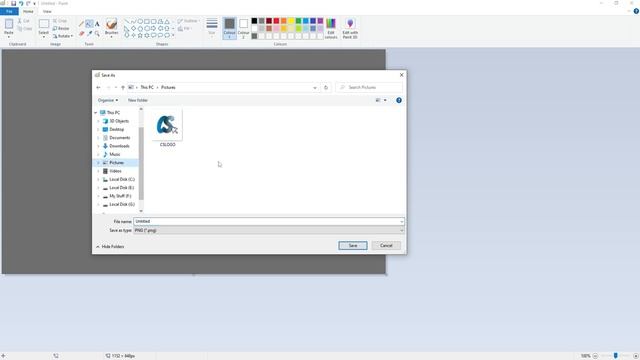Open the address bar history dropdown
Image resolution: width=640 pixels, height=360 pixels.
click(x=315, y=87)
